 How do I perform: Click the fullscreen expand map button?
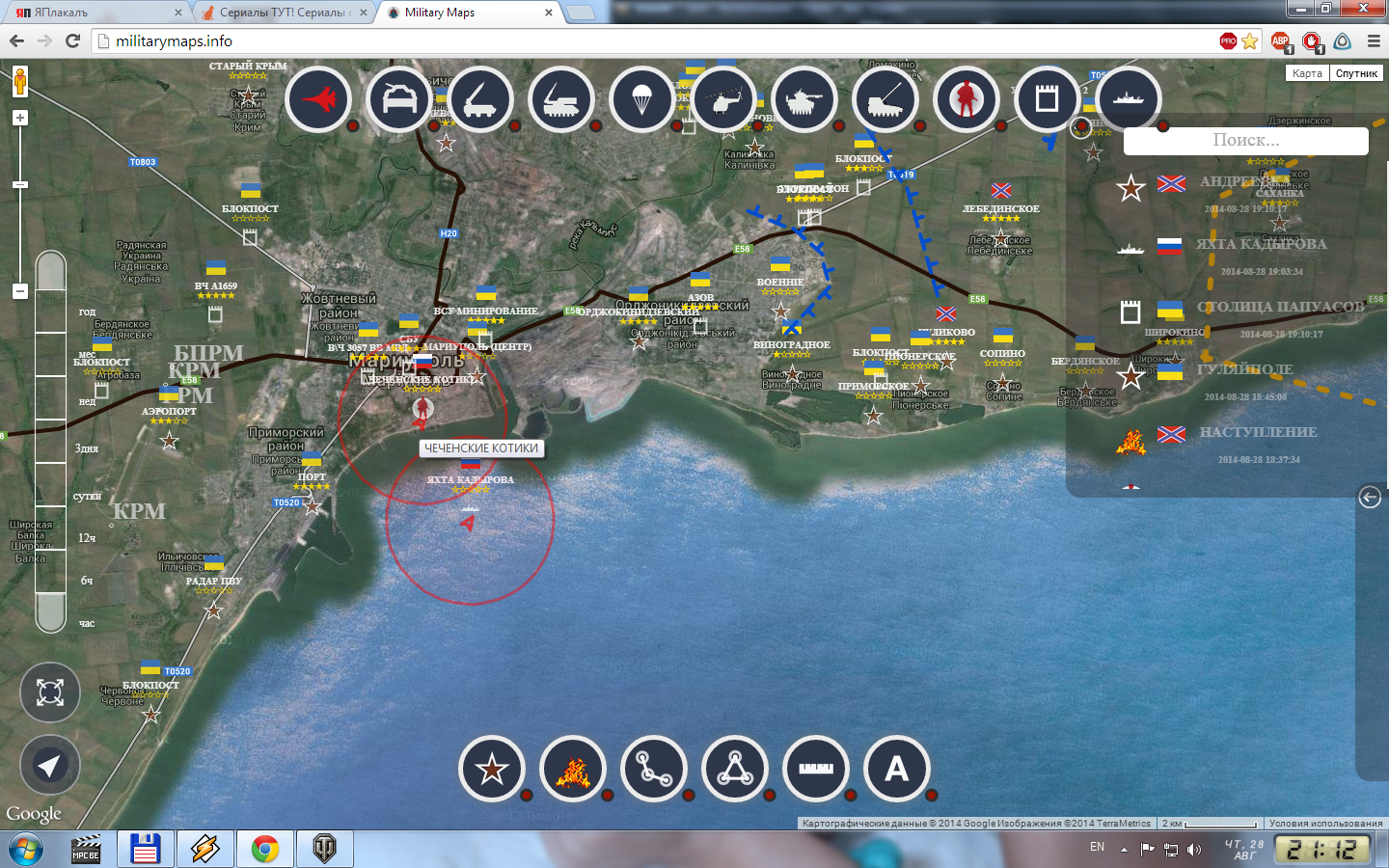point(50,692)
